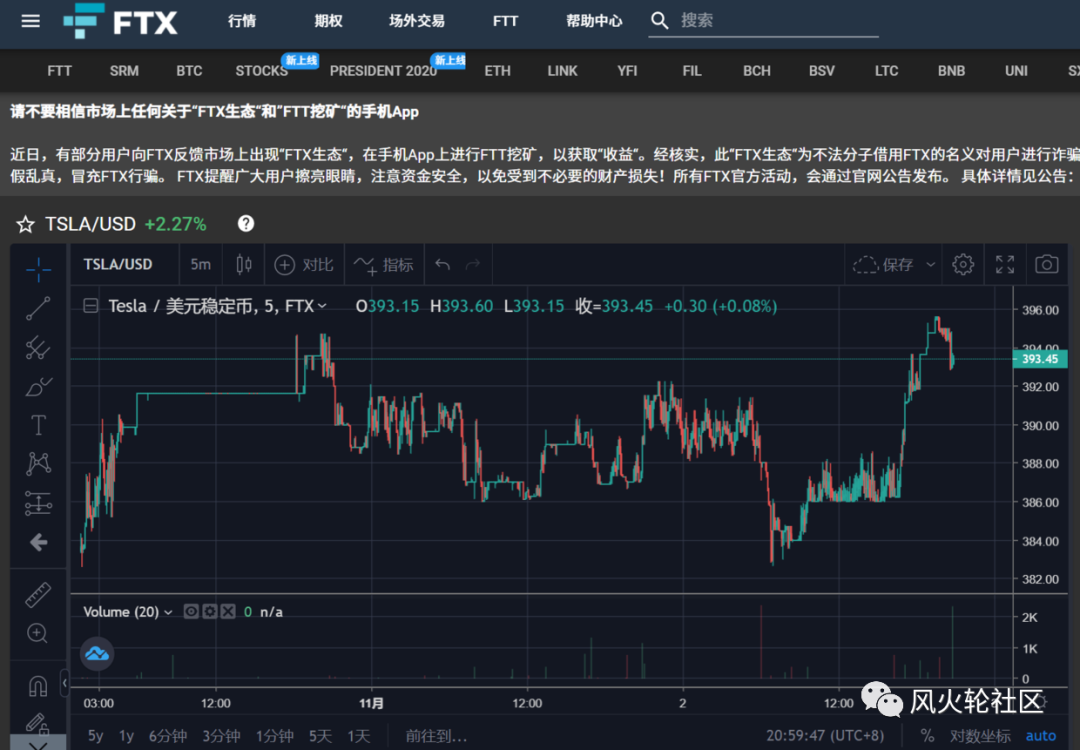Open the help question mark icon
1080x750 pixels.
point(246,223)
